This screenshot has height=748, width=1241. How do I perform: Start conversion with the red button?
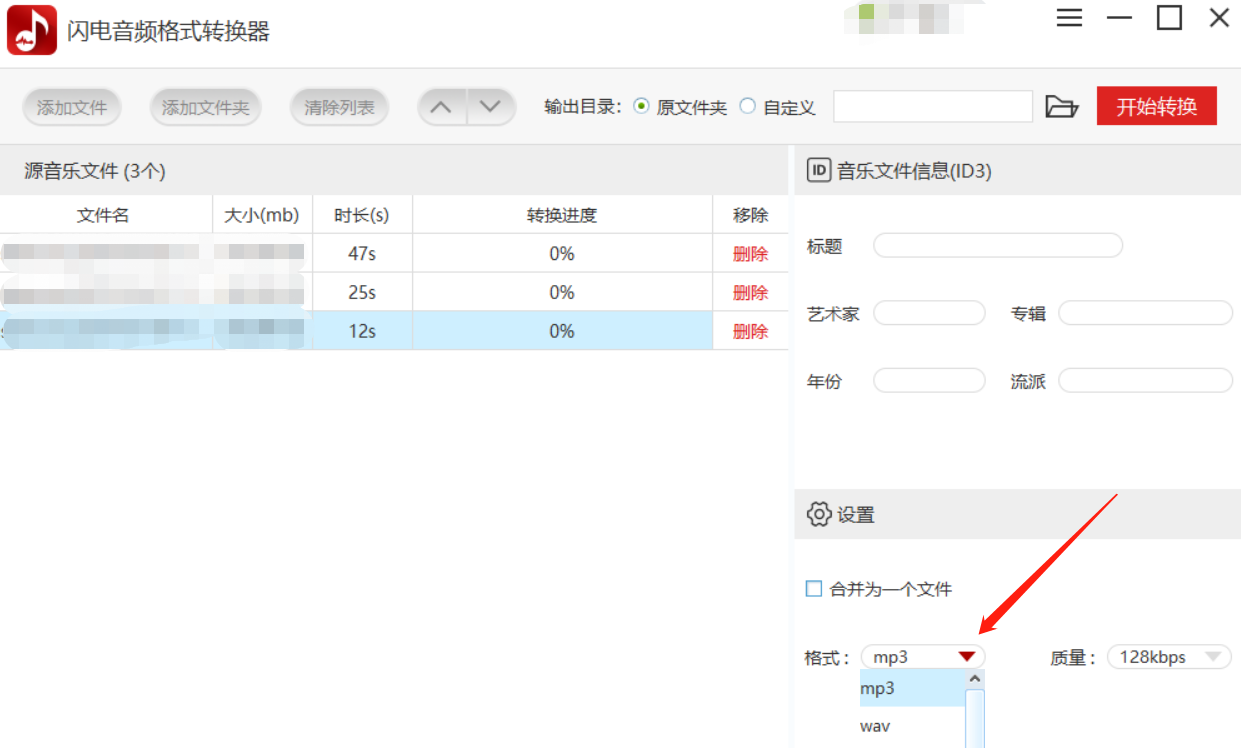click(1157, 106)
